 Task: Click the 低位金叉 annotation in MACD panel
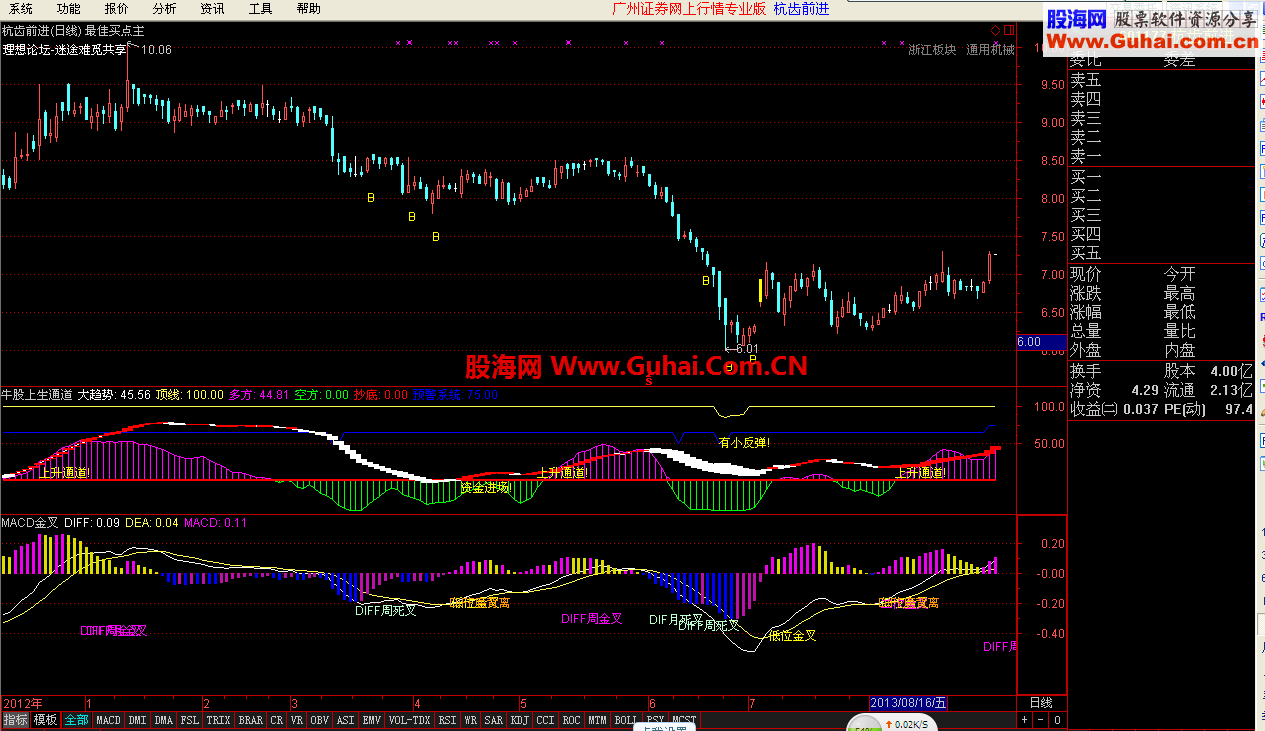[x=792, y=635]
